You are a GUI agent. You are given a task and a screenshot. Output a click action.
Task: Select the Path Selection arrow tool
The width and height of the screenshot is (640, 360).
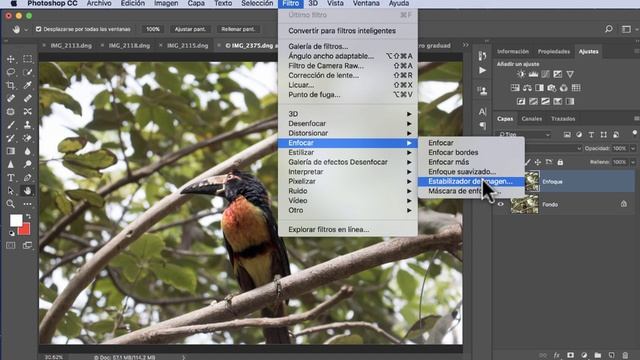pos(11,191)
